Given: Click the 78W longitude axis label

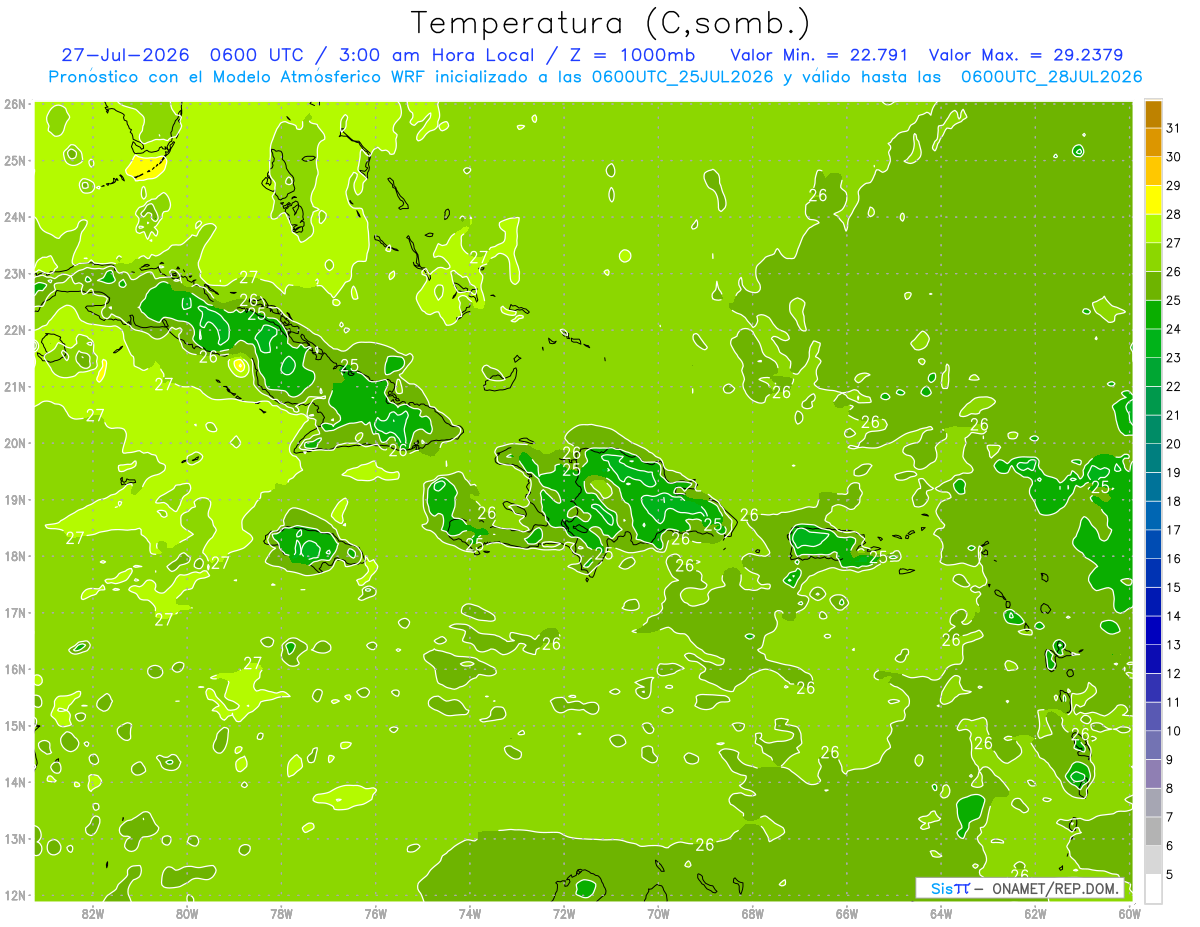Looking at the screenshot, I should pyautogui.click(x=281, y=913).
